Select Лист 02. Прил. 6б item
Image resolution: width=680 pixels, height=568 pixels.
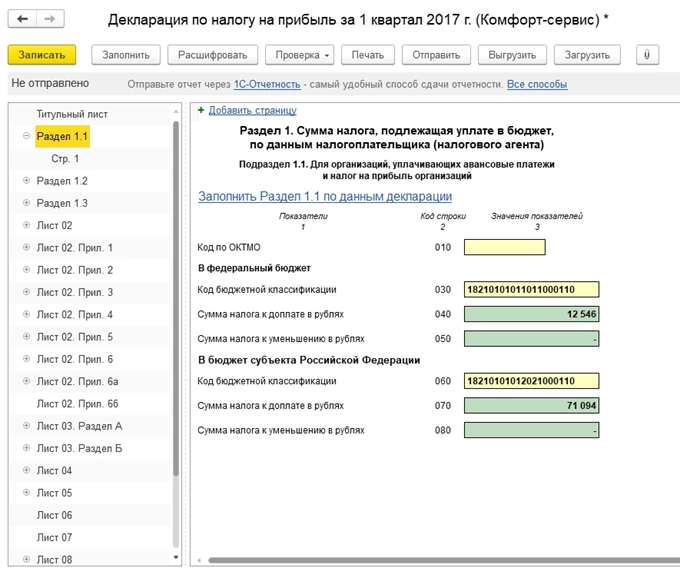(77, 404)
